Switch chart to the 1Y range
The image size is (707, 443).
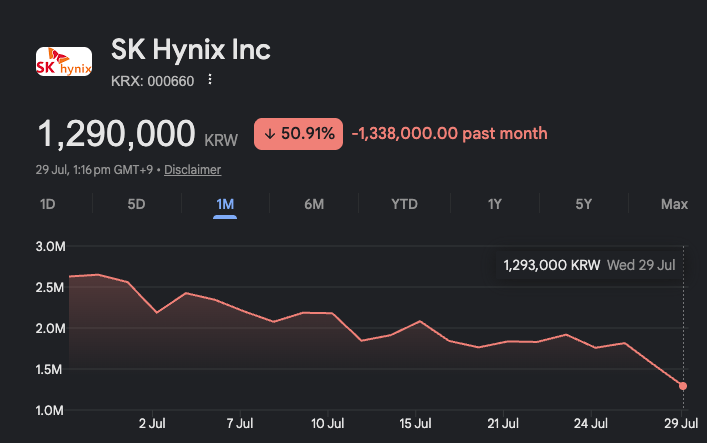point(495,204)
